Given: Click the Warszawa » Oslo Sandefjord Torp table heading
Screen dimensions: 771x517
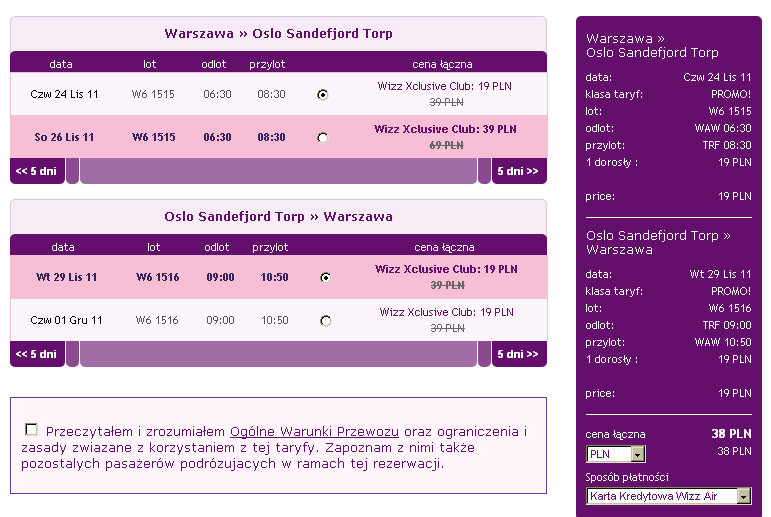Looking at the screenshot, I should pos(278,33).
